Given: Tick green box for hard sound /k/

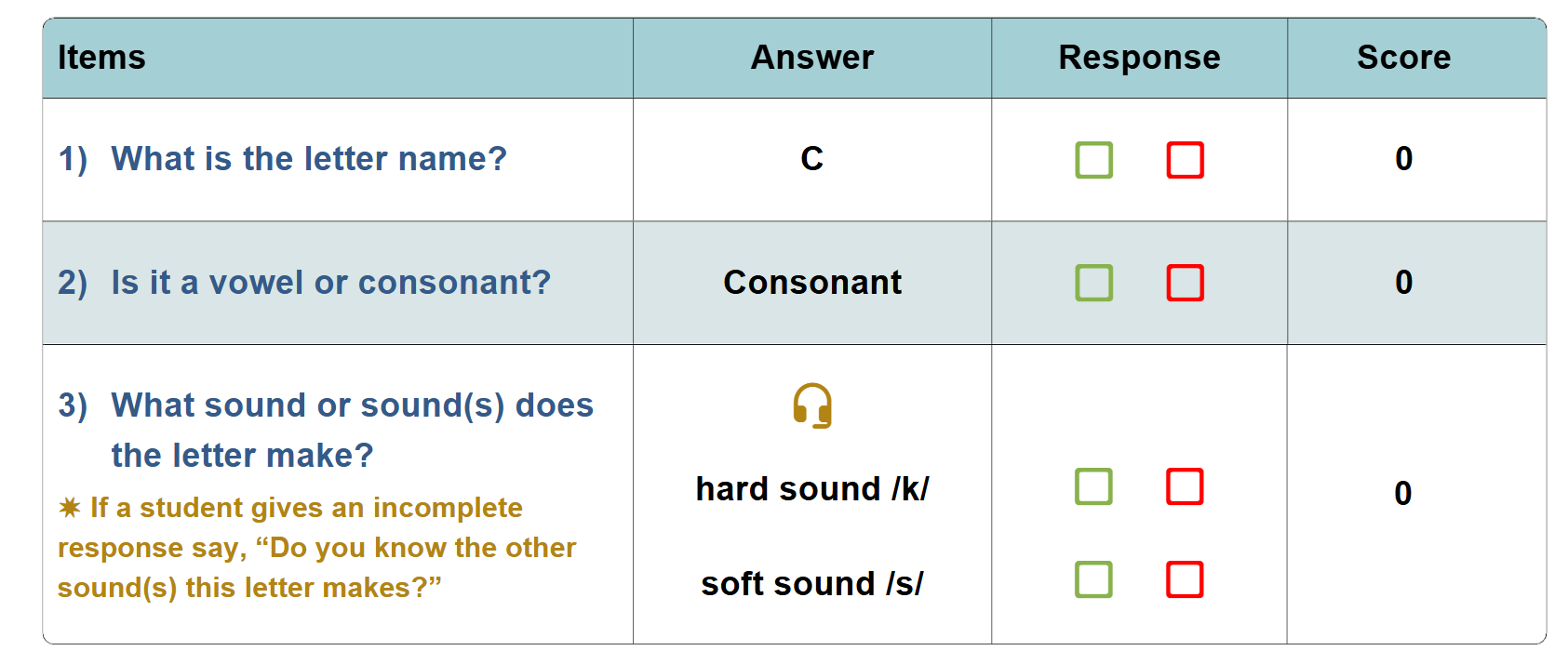Looking at the screenshot, I should (1093, 486).
